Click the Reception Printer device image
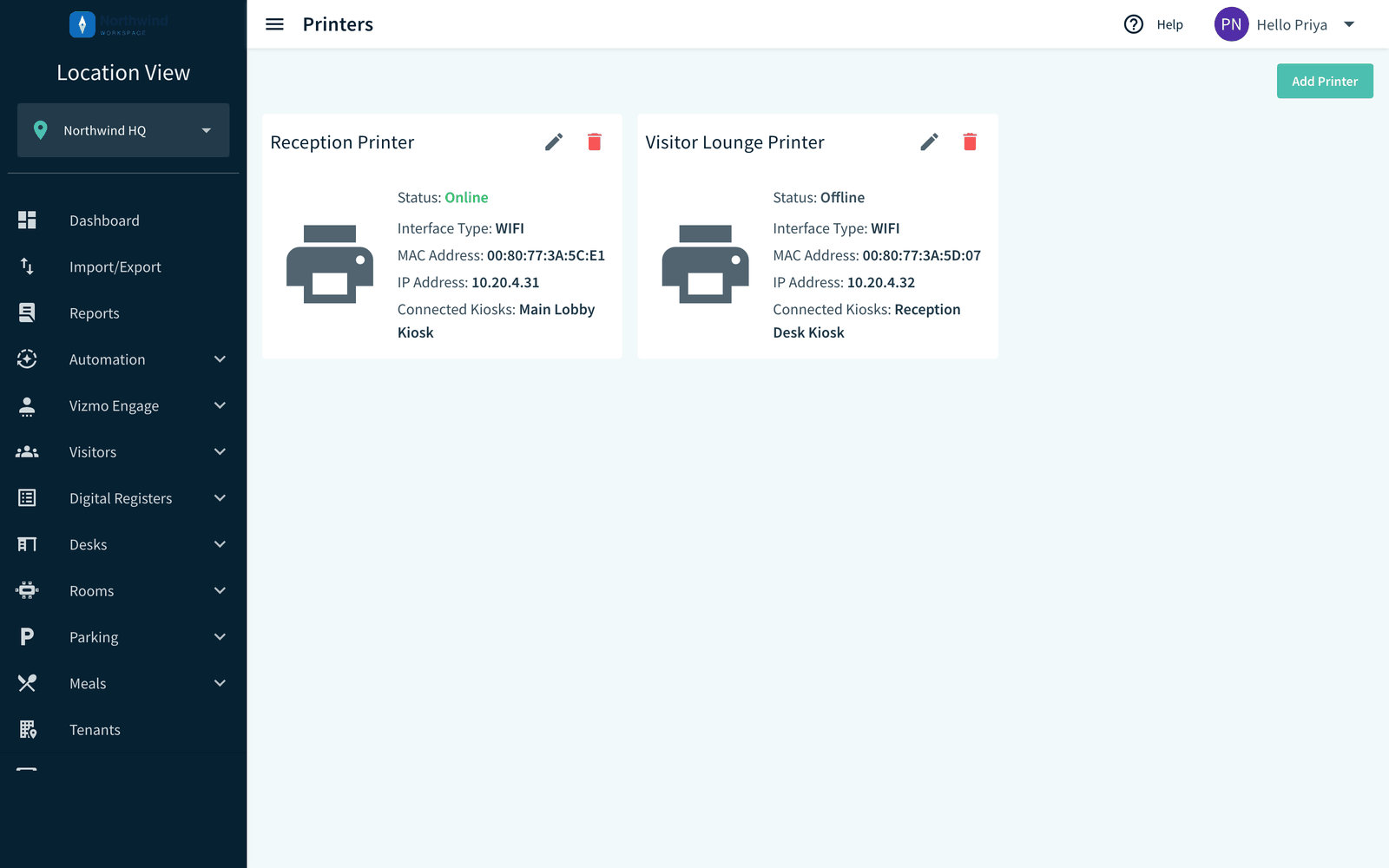1389x868 pixels. [x=330, y=264]
